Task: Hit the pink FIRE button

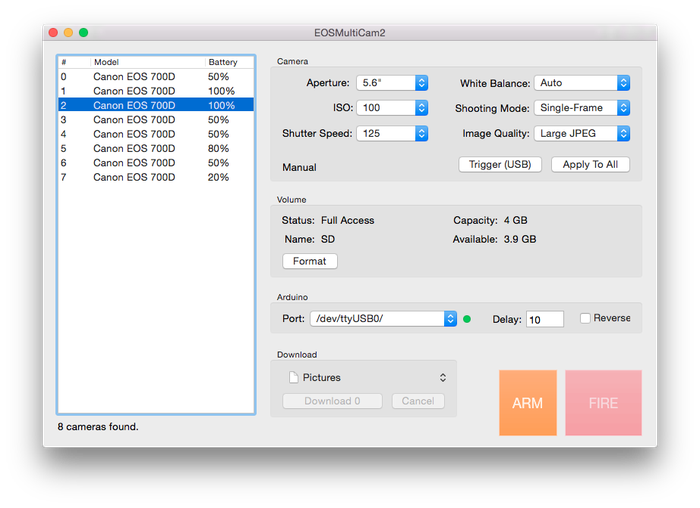Action: [x=603, y=403]
